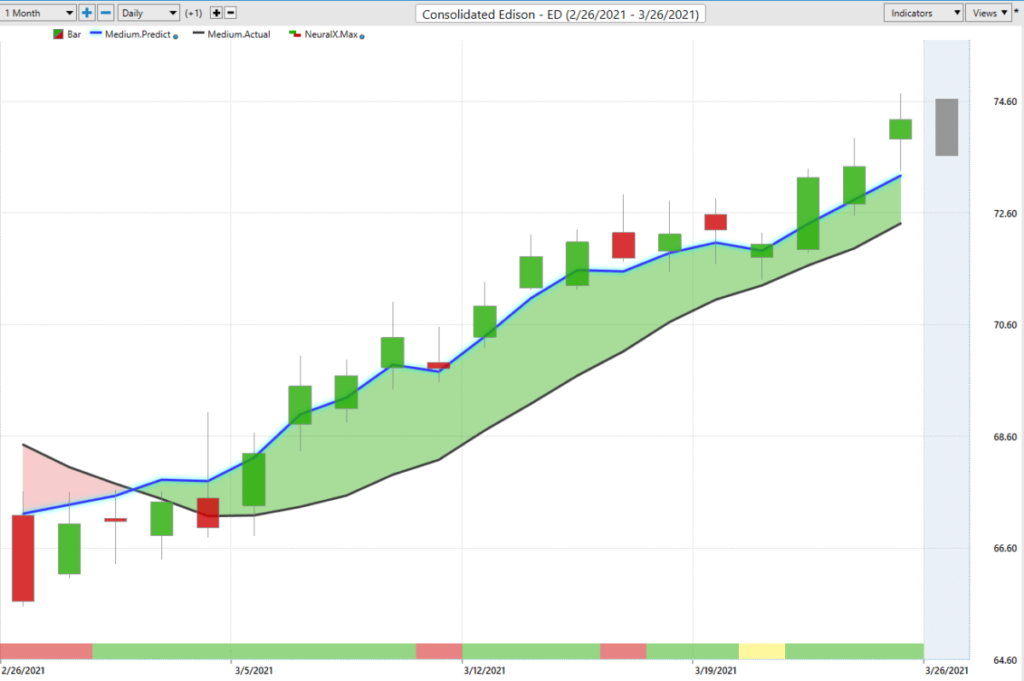Click the gray forecast bar for 3/26/2021

[946, 127]
